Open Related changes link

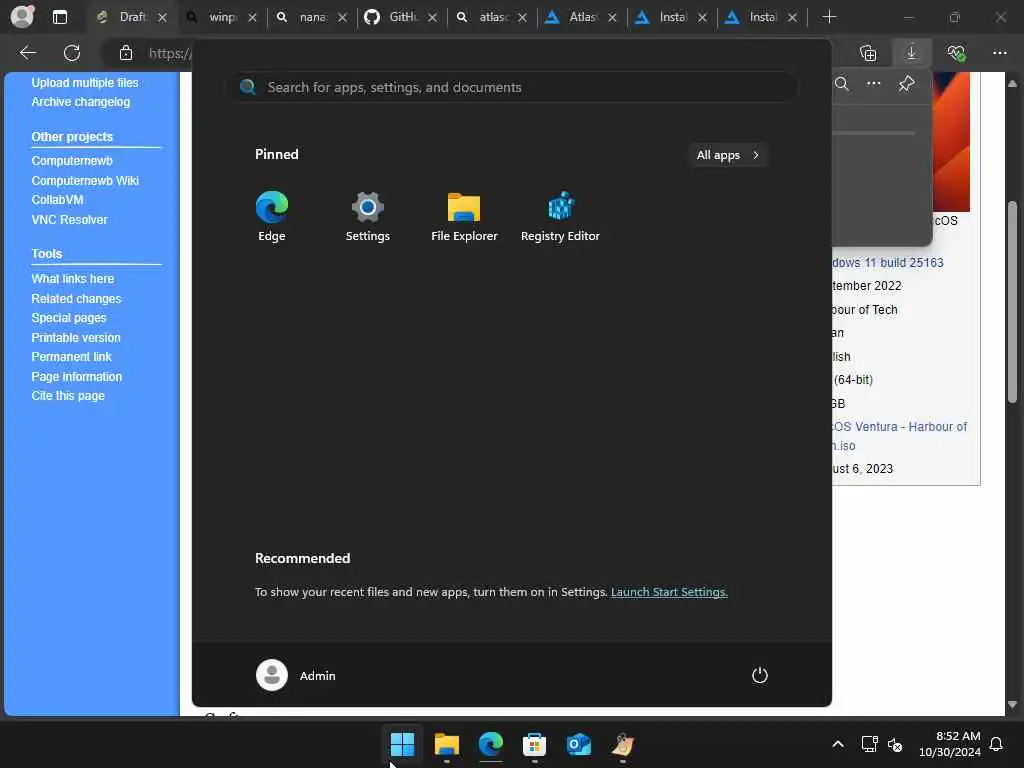pyautogui.click(x=76, y=298)
